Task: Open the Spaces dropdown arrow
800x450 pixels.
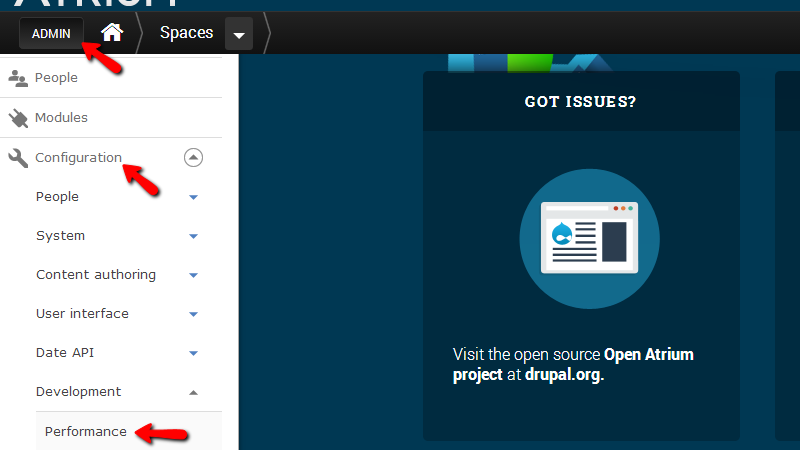Action: [239, 34]
